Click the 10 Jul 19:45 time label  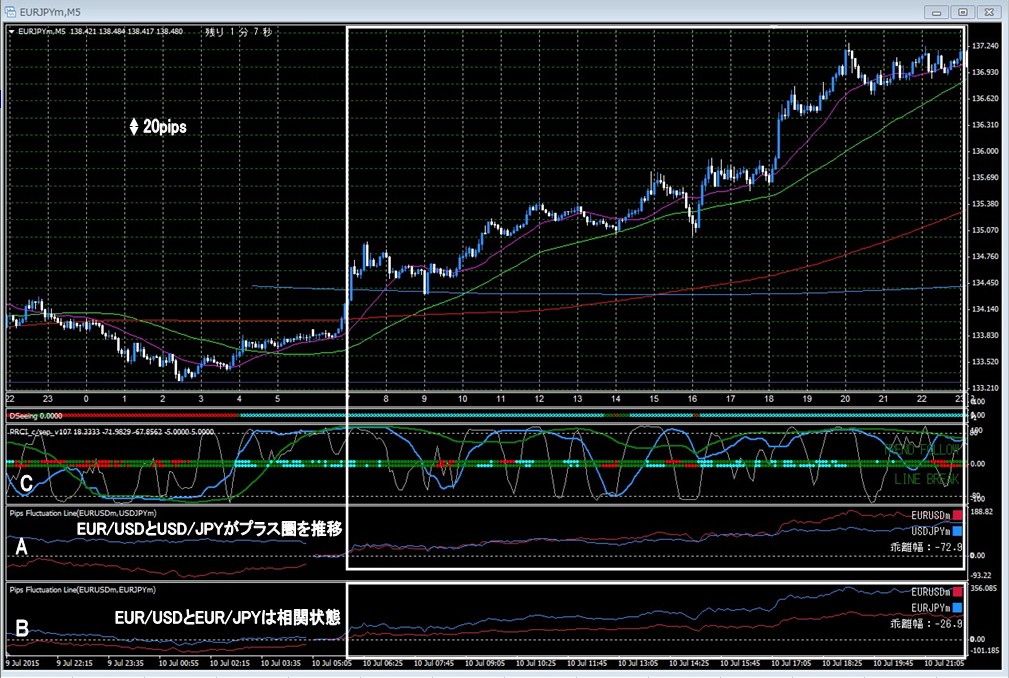point(893,663)
